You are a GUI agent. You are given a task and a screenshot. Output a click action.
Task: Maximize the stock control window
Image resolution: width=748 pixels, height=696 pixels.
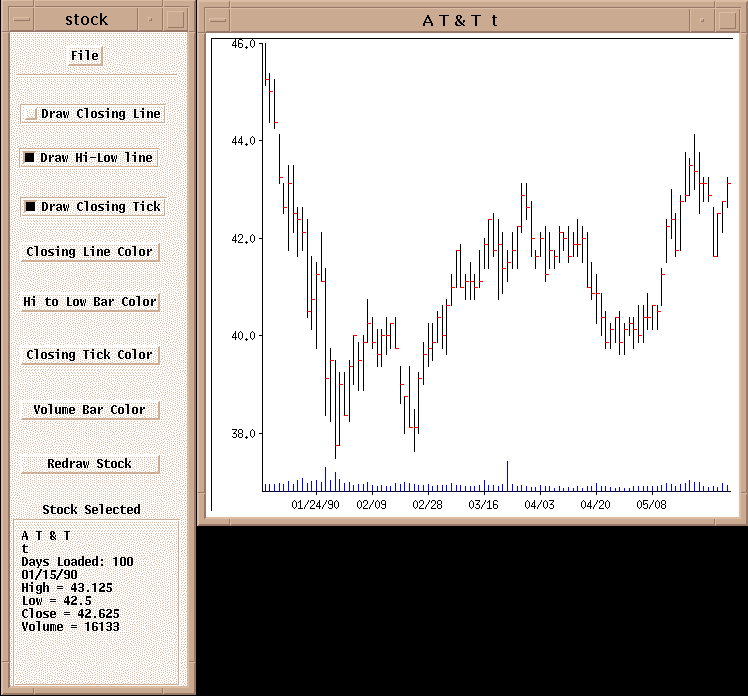[x=175, y=19]
